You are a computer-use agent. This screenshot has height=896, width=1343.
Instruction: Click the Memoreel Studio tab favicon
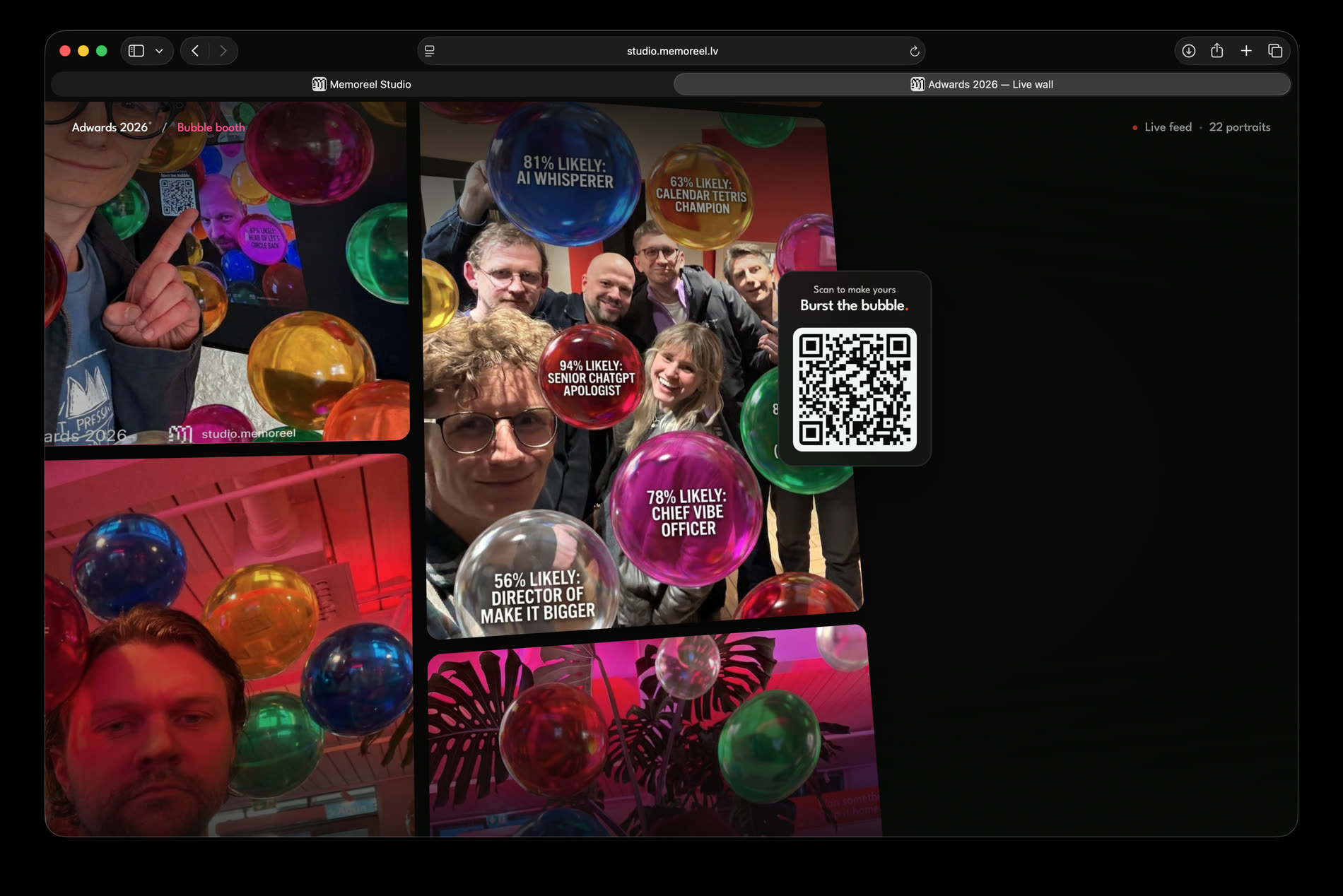pos(319,84)
